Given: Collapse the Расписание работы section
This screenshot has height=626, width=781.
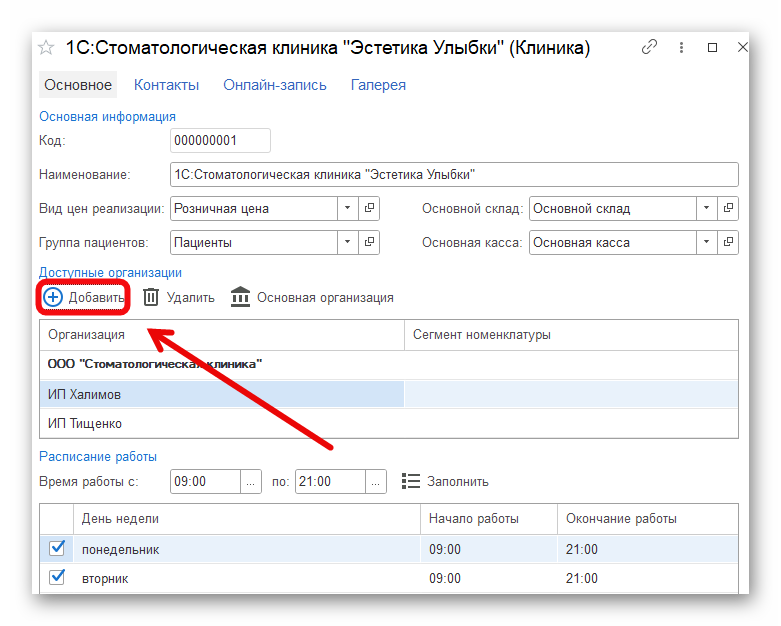Looking at the screenshot, I should 98,456.
